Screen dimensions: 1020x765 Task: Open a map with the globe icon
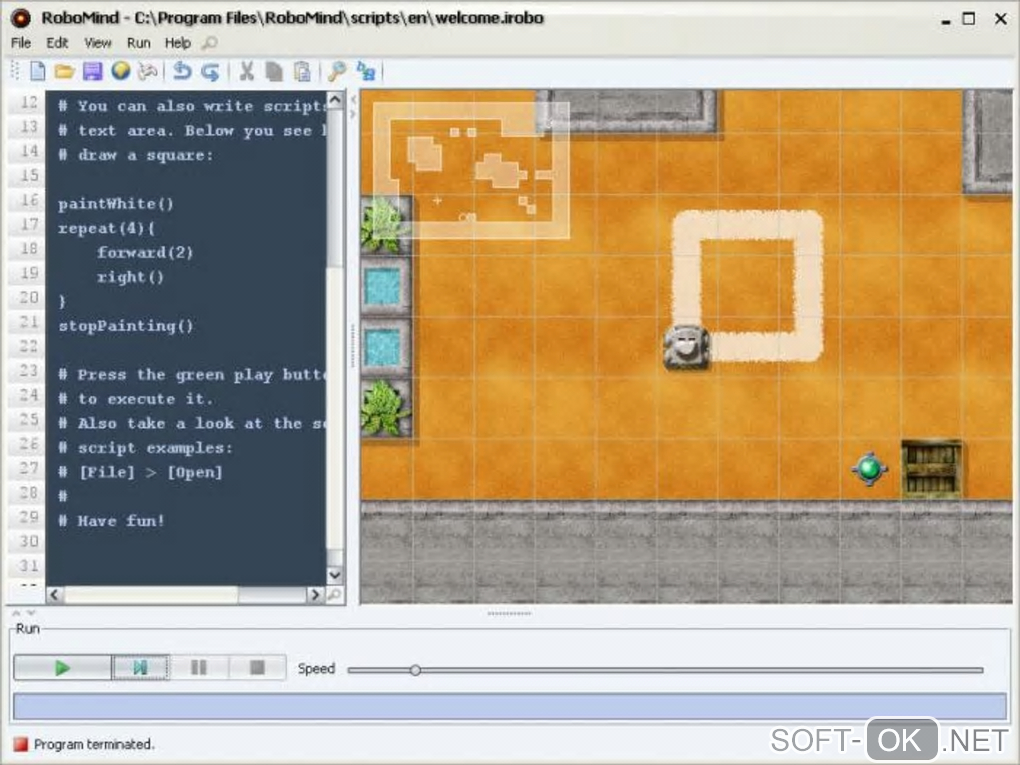coord(120,70)
